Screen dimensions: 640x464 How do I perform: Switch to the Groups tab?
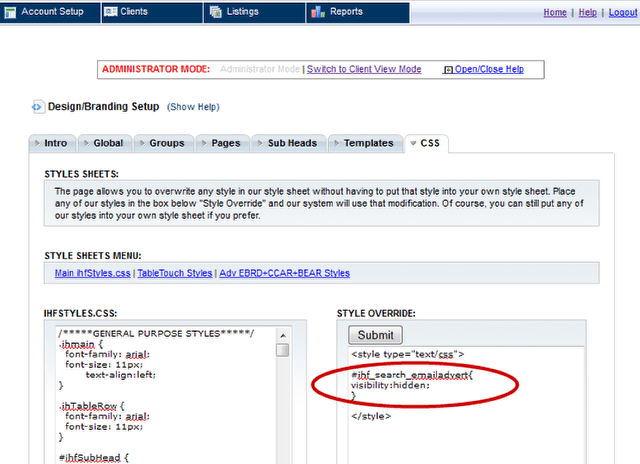pyautogui.click(x=164, y=143)
